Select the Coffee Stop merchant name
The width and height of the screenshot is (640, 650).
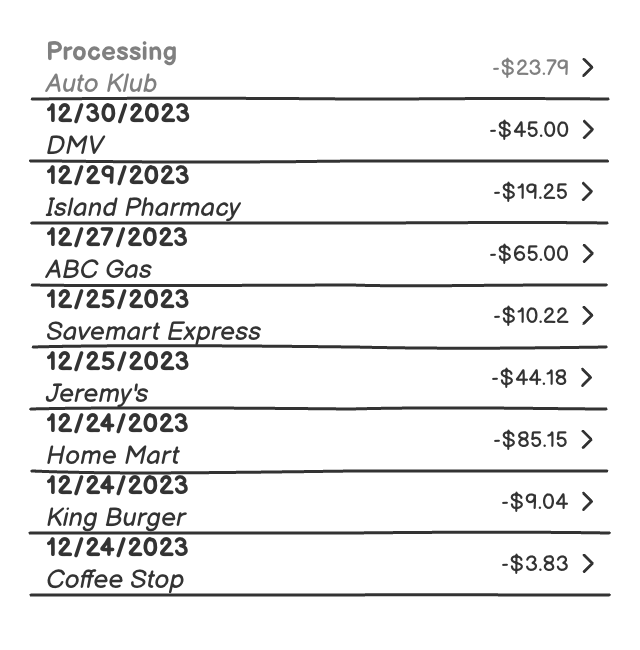[x=115, y=579]
